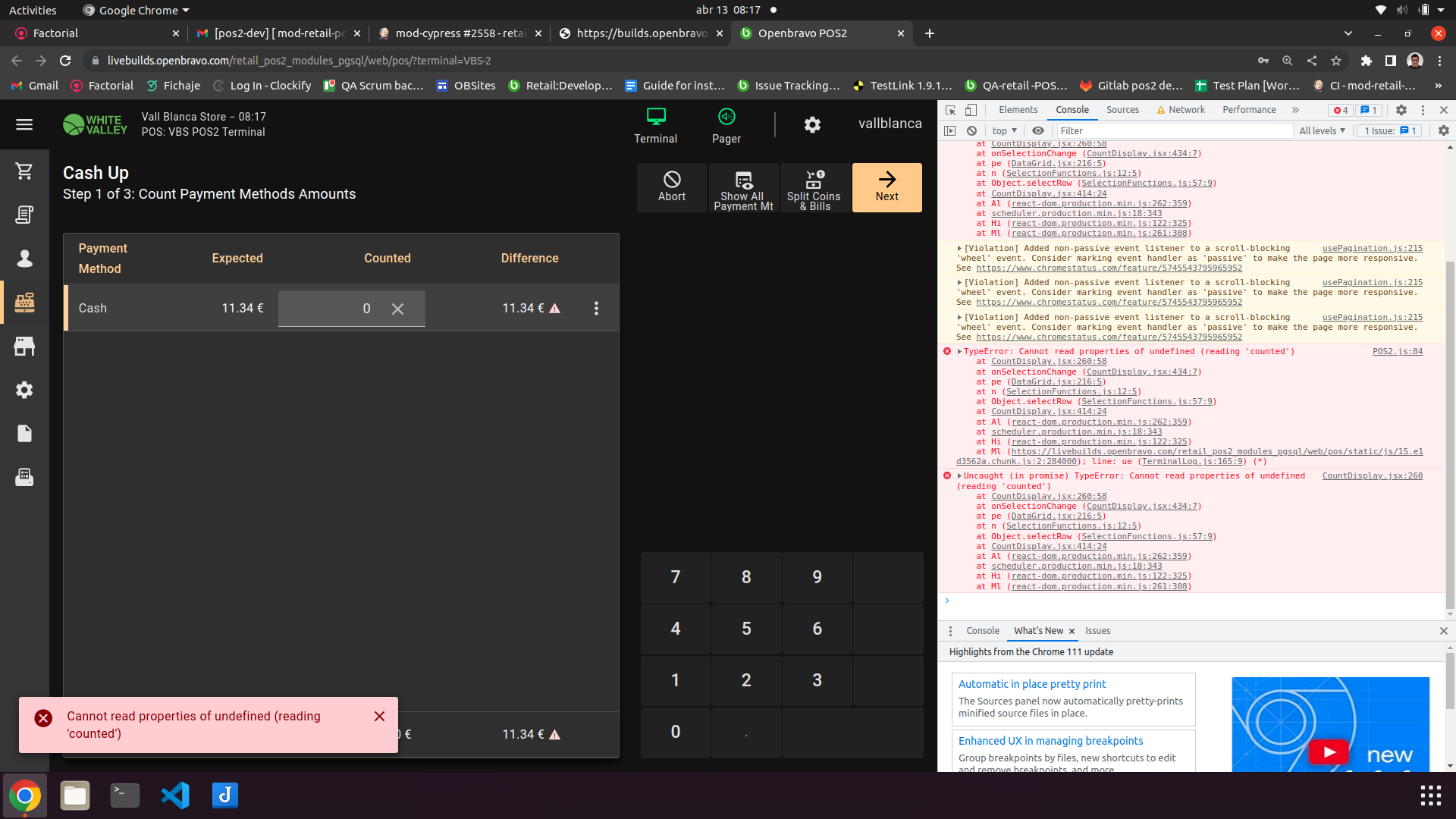Open the POS2.js:84 source link
1456x819 pixels.
(x=1397, y=352)
